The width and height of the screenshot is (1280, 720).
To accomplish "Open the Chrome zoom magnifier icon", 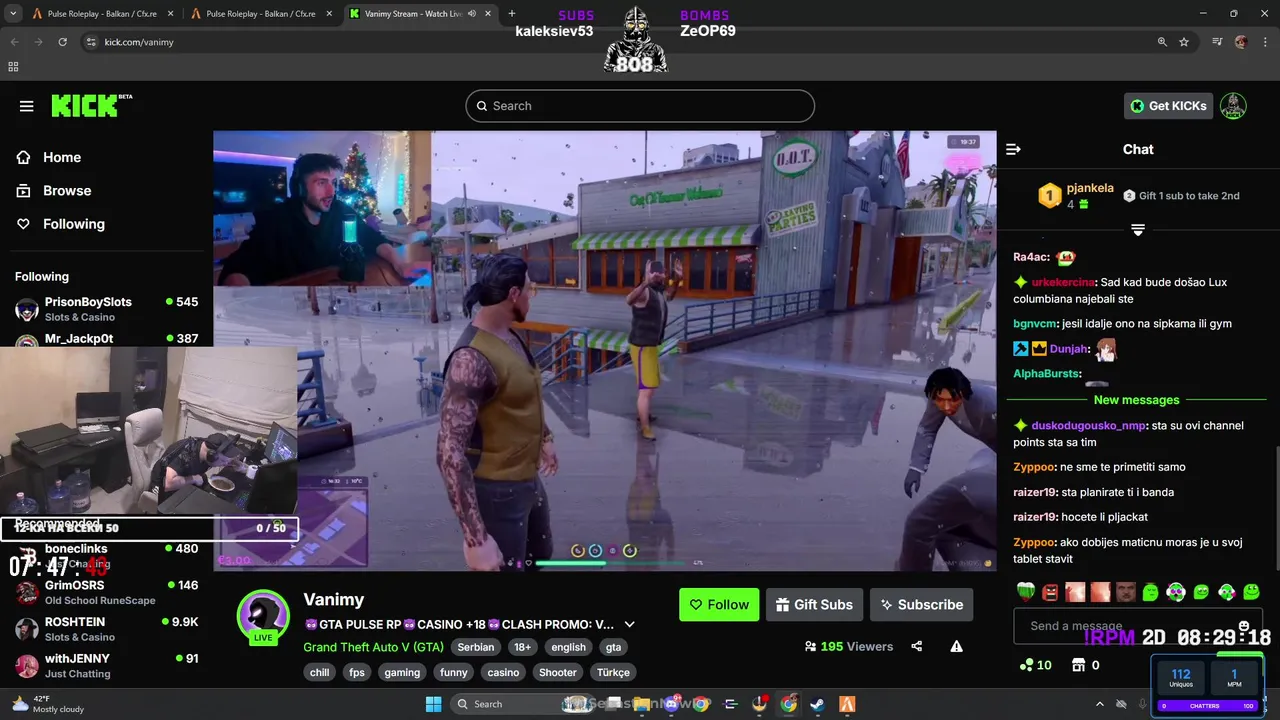I will (x=1162, y=42).
